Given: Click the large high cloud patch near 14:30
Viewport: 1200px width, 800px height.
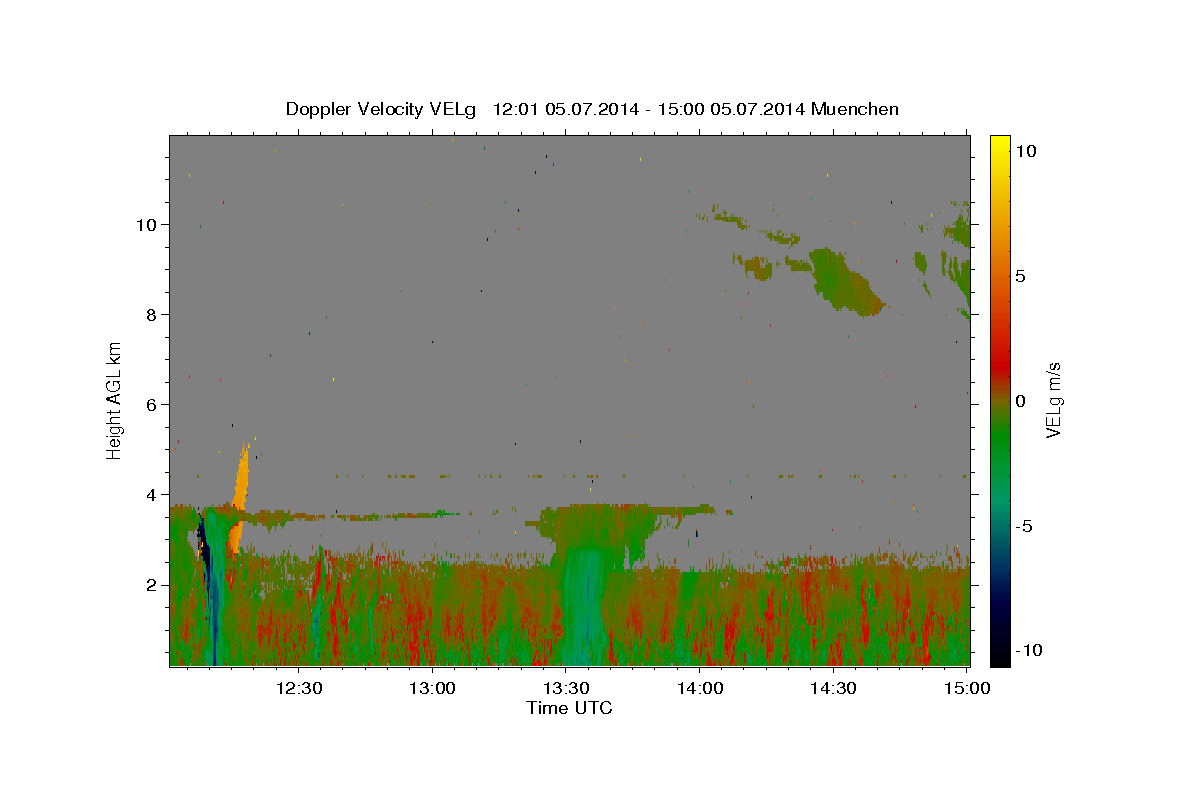Looking at the screenshot, I should pyautogui.click(x=845, y=280).
